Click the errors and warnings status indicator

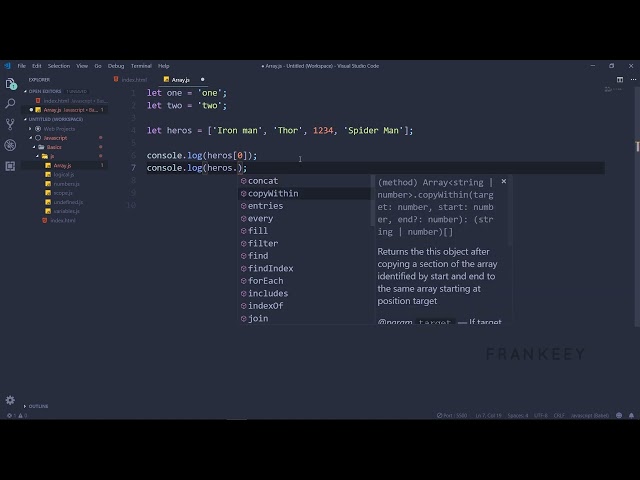coord(17,416)
